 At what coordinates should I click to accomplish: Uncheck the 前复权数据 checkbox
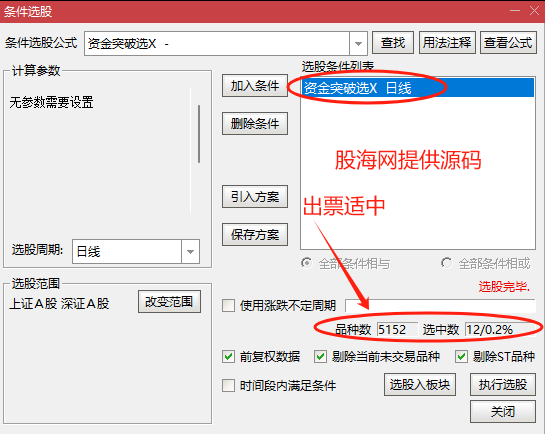tap(228, 357)
